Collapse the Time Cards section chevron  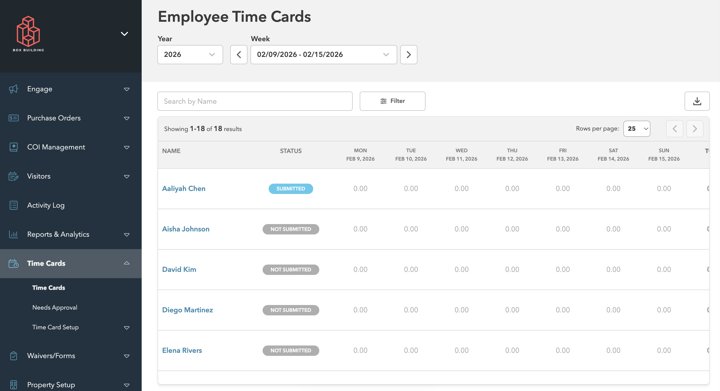[127, 263]
